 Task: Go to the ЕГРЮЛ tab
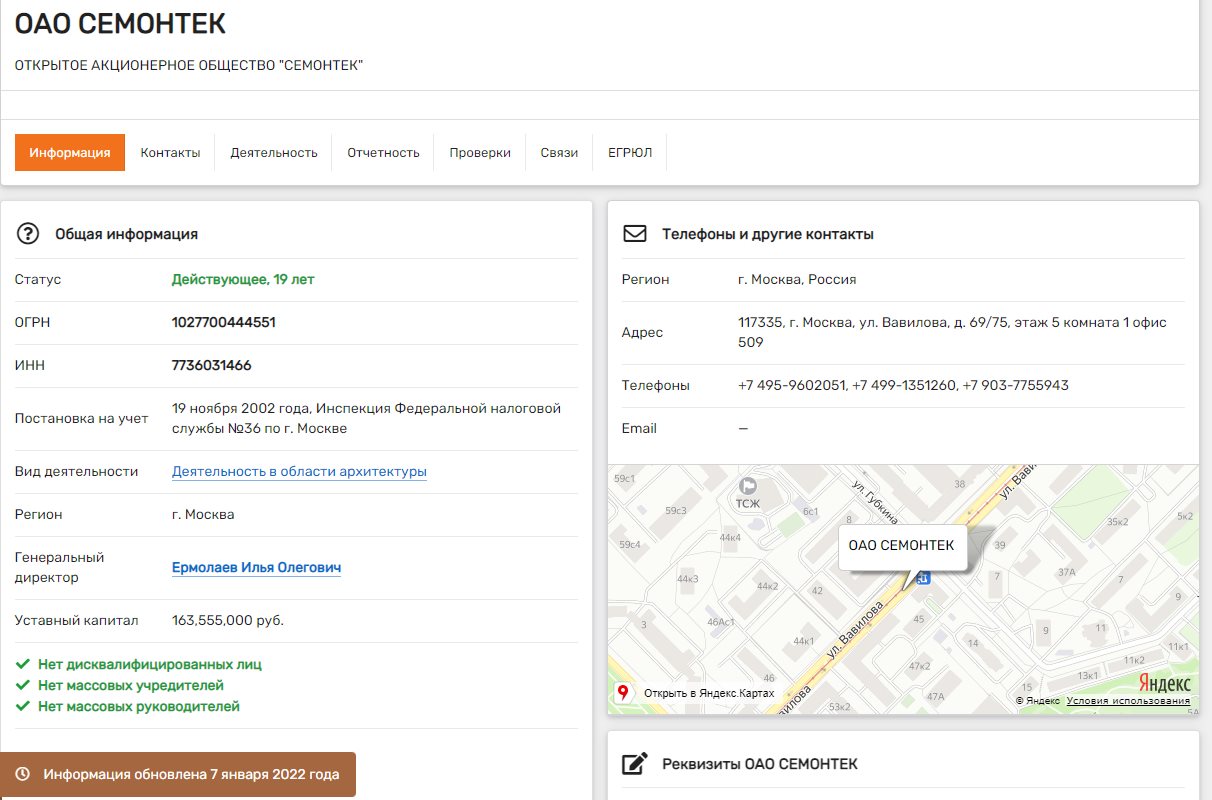[630, 153]
